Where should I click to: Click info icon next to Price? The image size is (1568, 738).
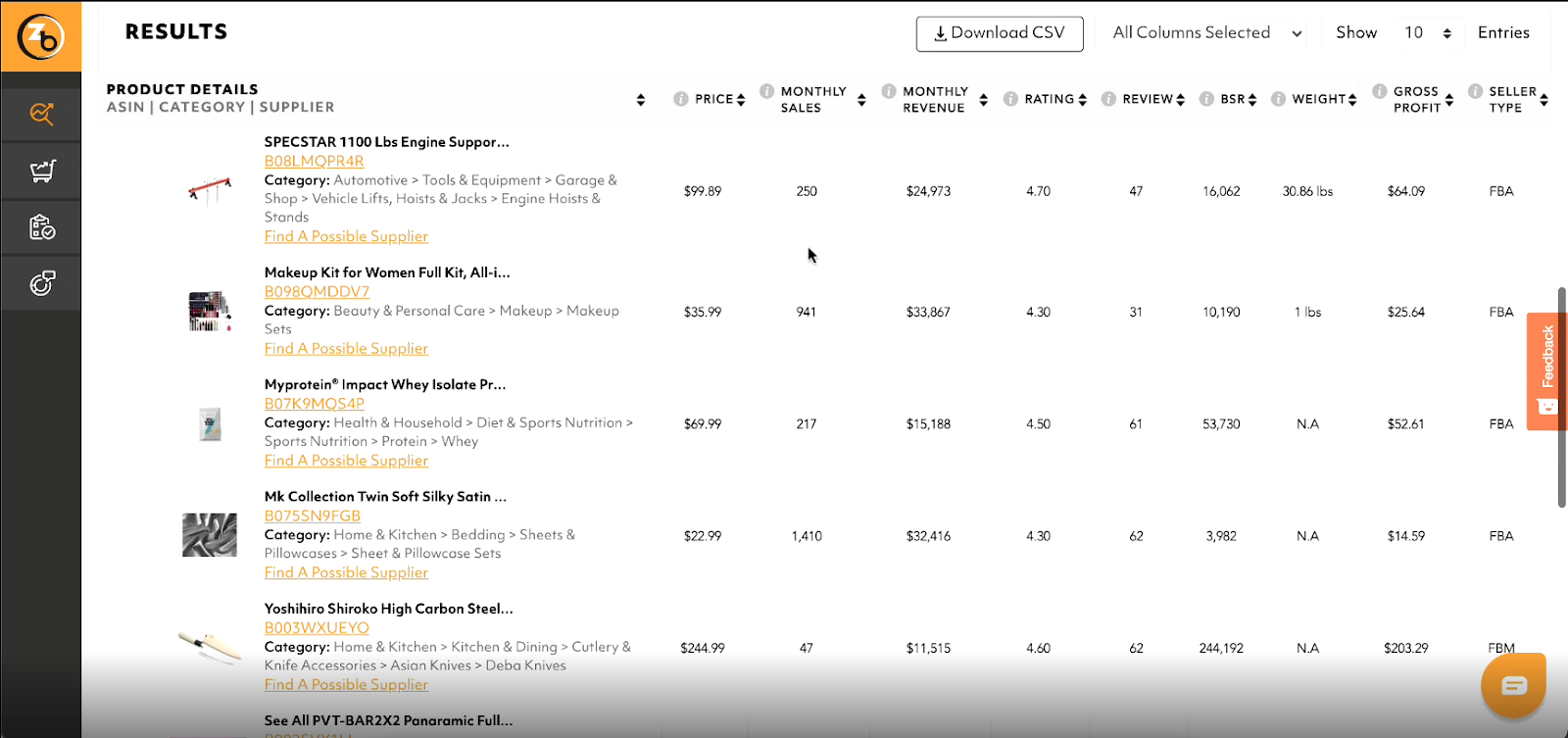tap(680, 99)
